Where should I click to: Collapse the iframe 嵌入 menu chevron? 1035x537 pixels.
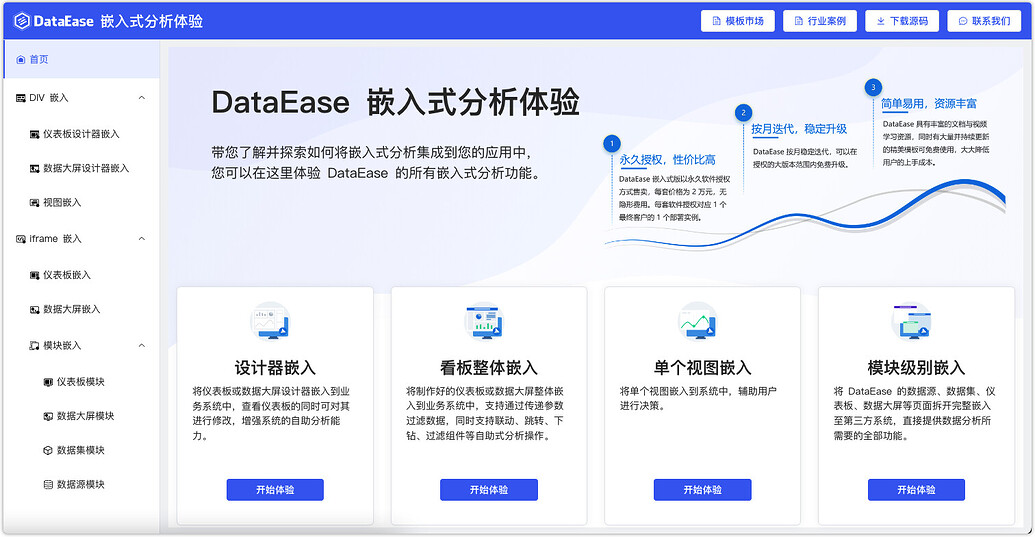click(141, 239)
